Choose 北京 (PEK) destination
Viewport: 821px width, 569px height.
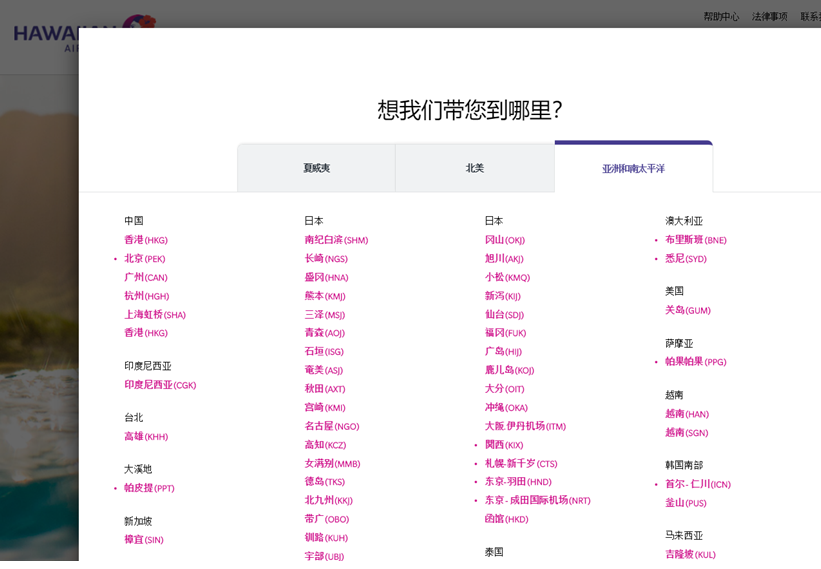(x=145, y=259)
